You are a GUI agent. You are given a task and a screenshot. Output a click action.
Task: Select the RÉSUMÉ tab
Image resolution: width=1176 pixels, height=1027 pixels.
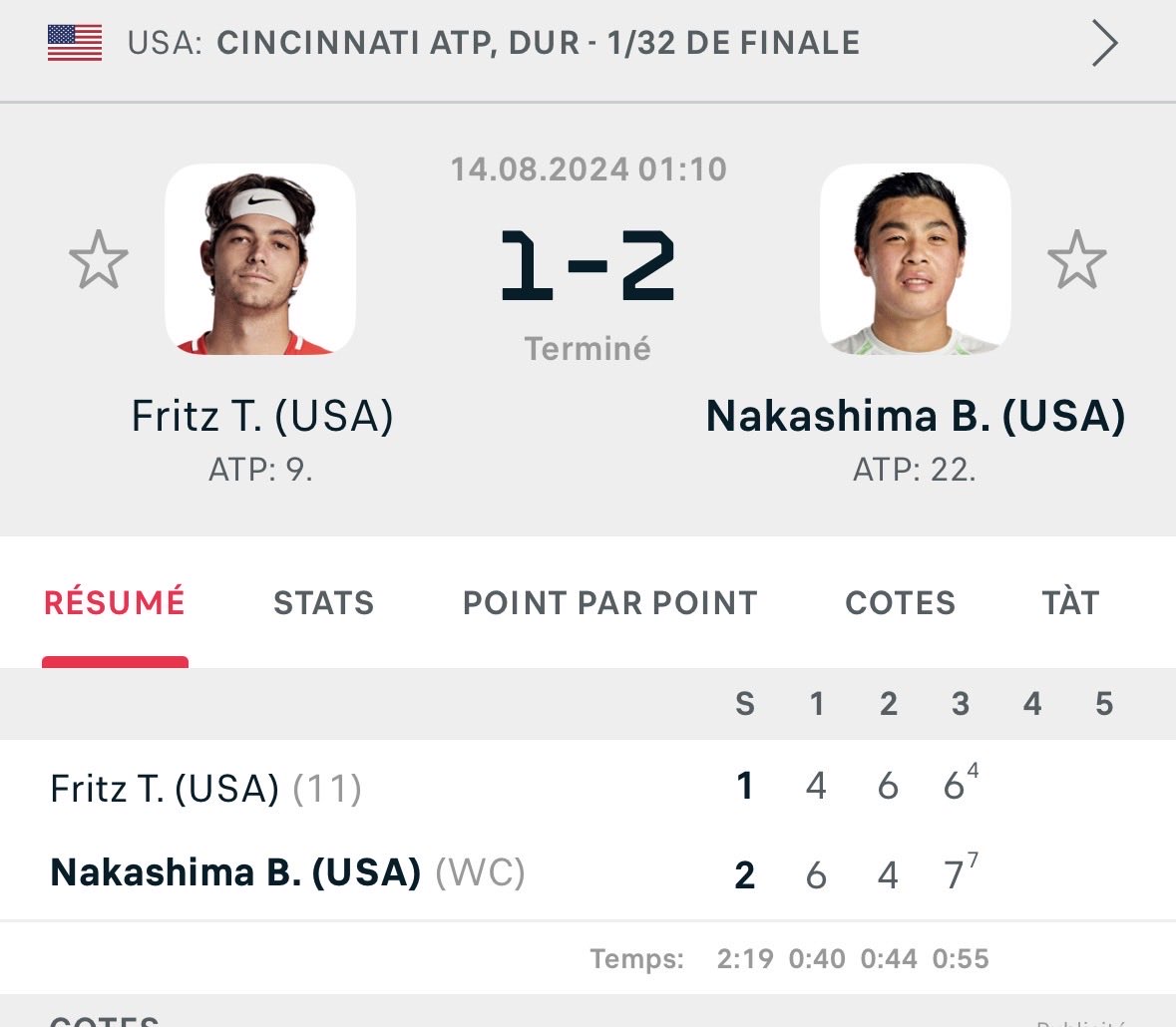(x=115, y=602)
